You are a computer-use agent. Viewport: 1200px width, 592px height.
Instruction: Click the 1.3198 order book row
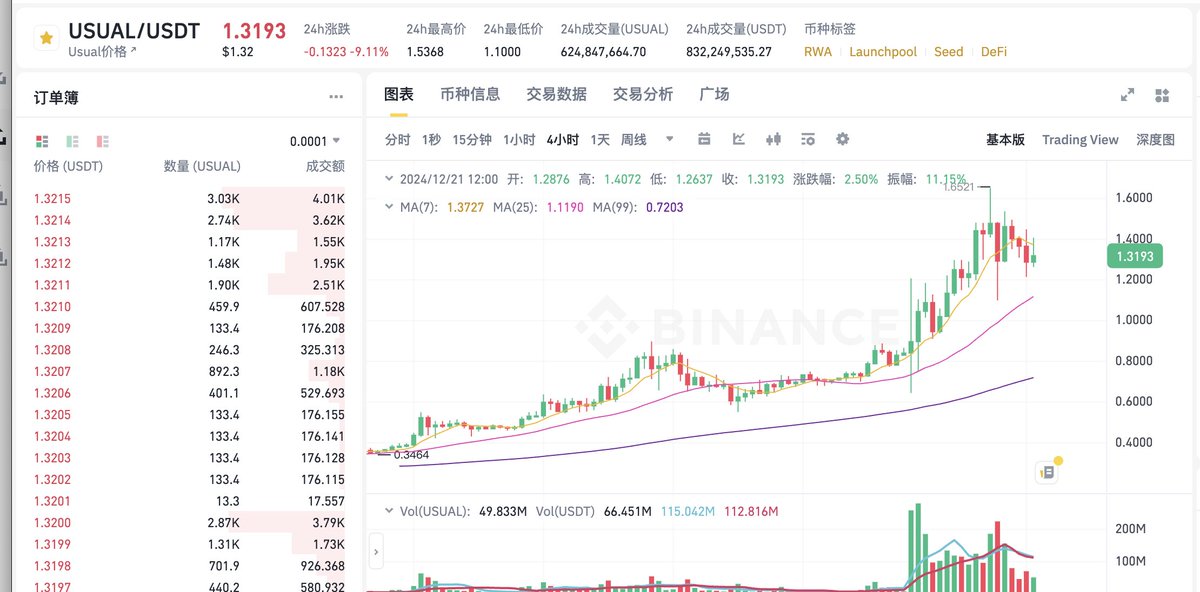point(189,565)
